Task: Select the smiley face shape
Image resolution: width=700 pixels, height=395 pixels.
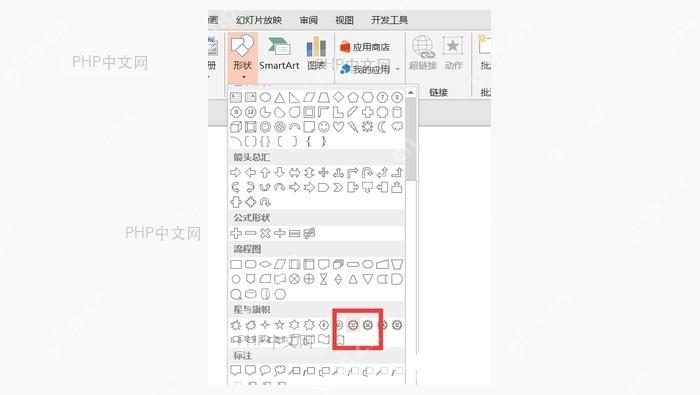Action: pyautogui.click(x=324, y=127)
